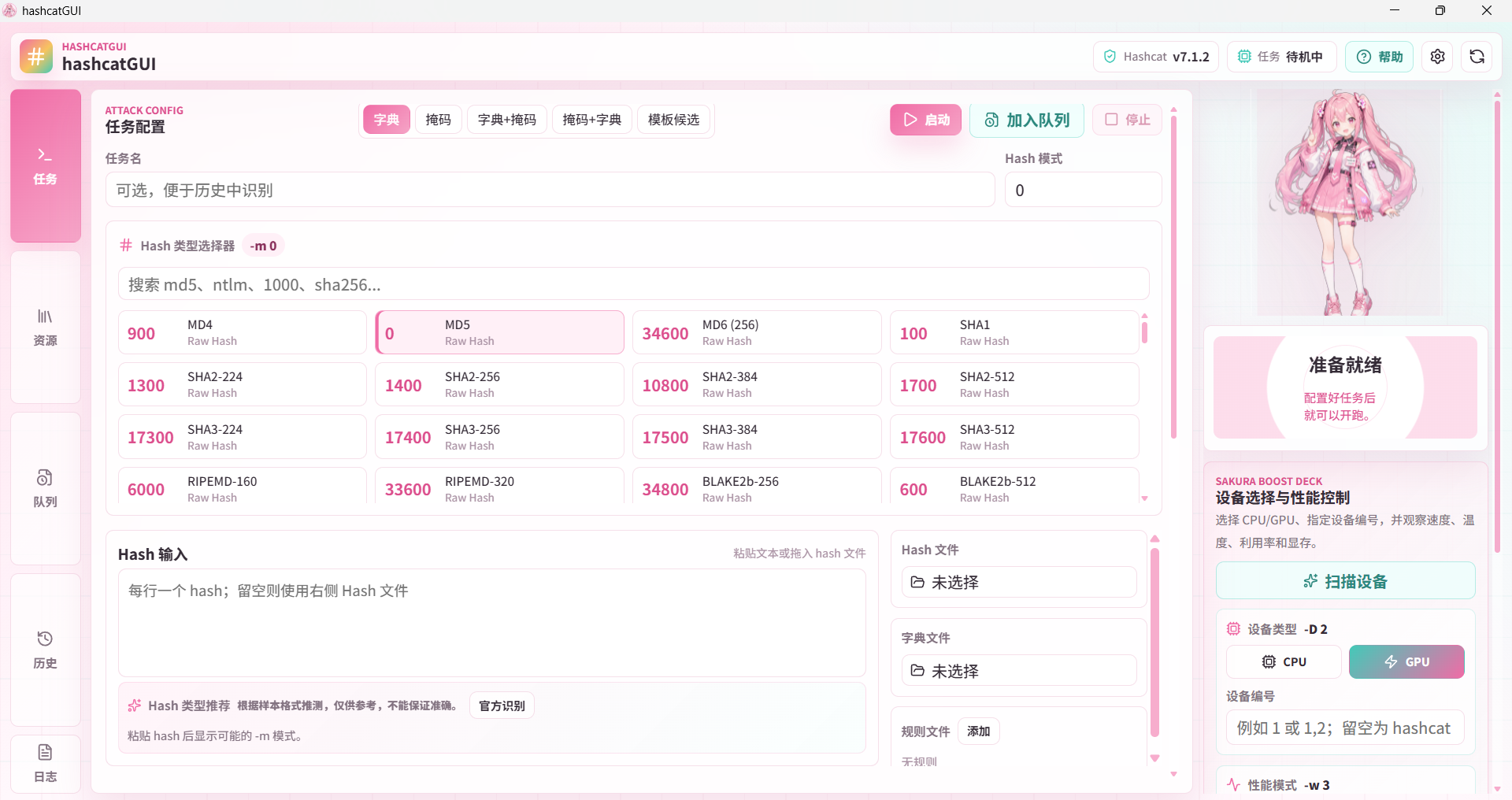The image size is (1512, 800).
Task: Select hash type 1400 SHA2-256
Action: click(500, 384)
